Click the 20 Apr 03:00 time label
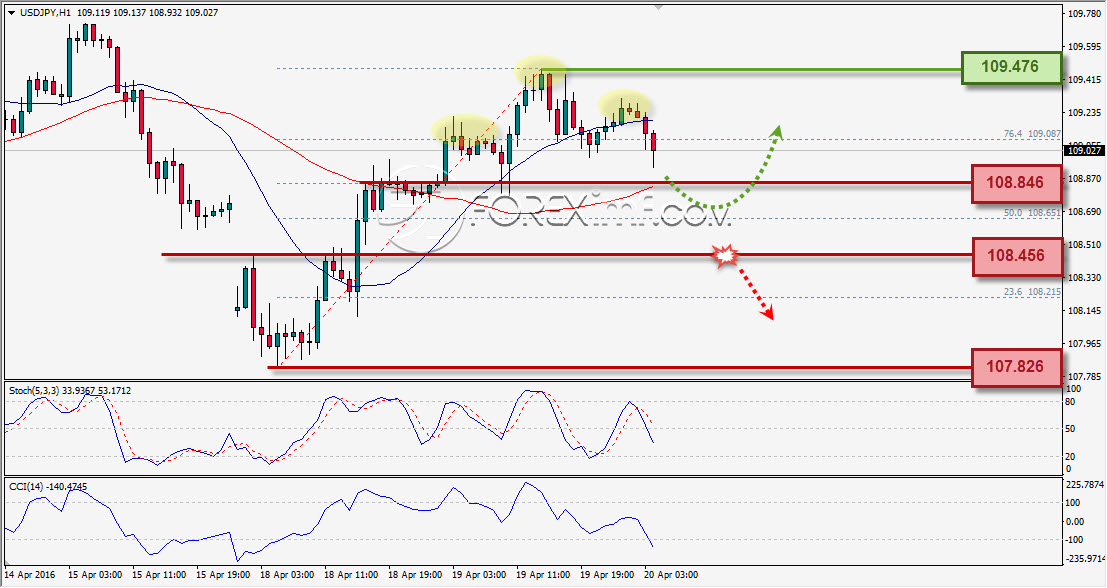 coord(671,575)
